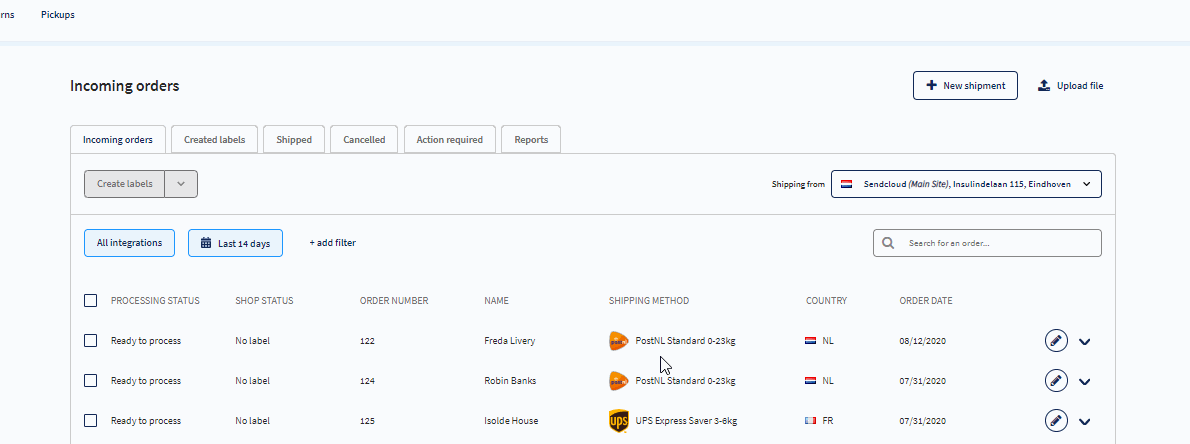Click the PostNL logo for Robin Banks
This screenshot has height=444, width=1190.
click(x=619, y=380)
